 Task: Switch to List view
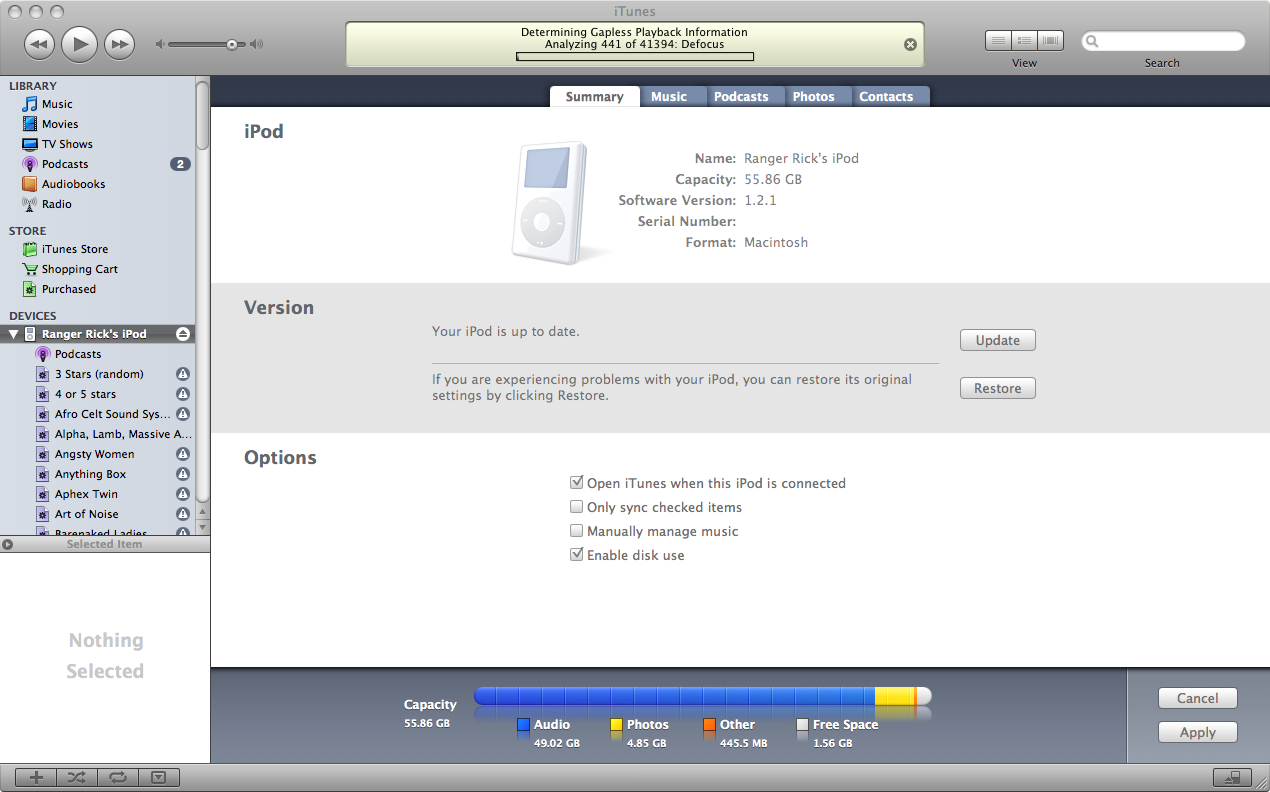998,41
